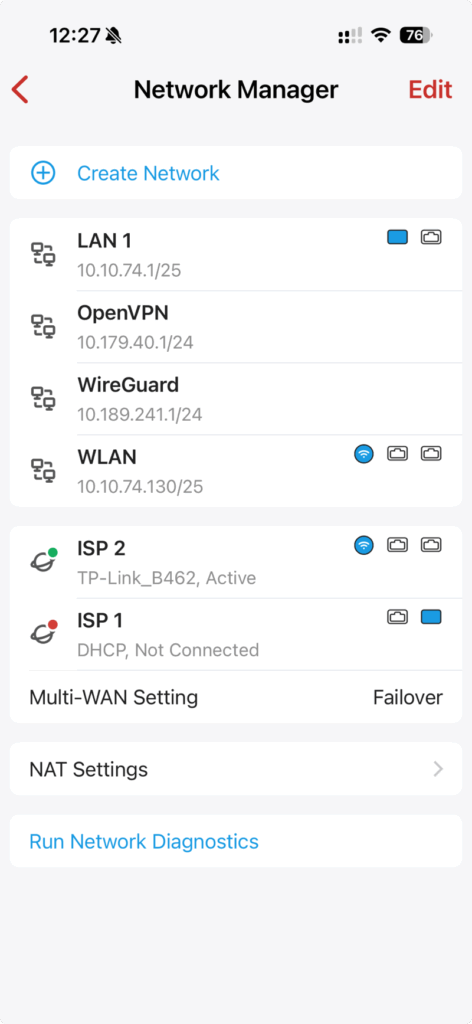
Task: Tap the Create Network plus icon
Action: click(43, 173)
